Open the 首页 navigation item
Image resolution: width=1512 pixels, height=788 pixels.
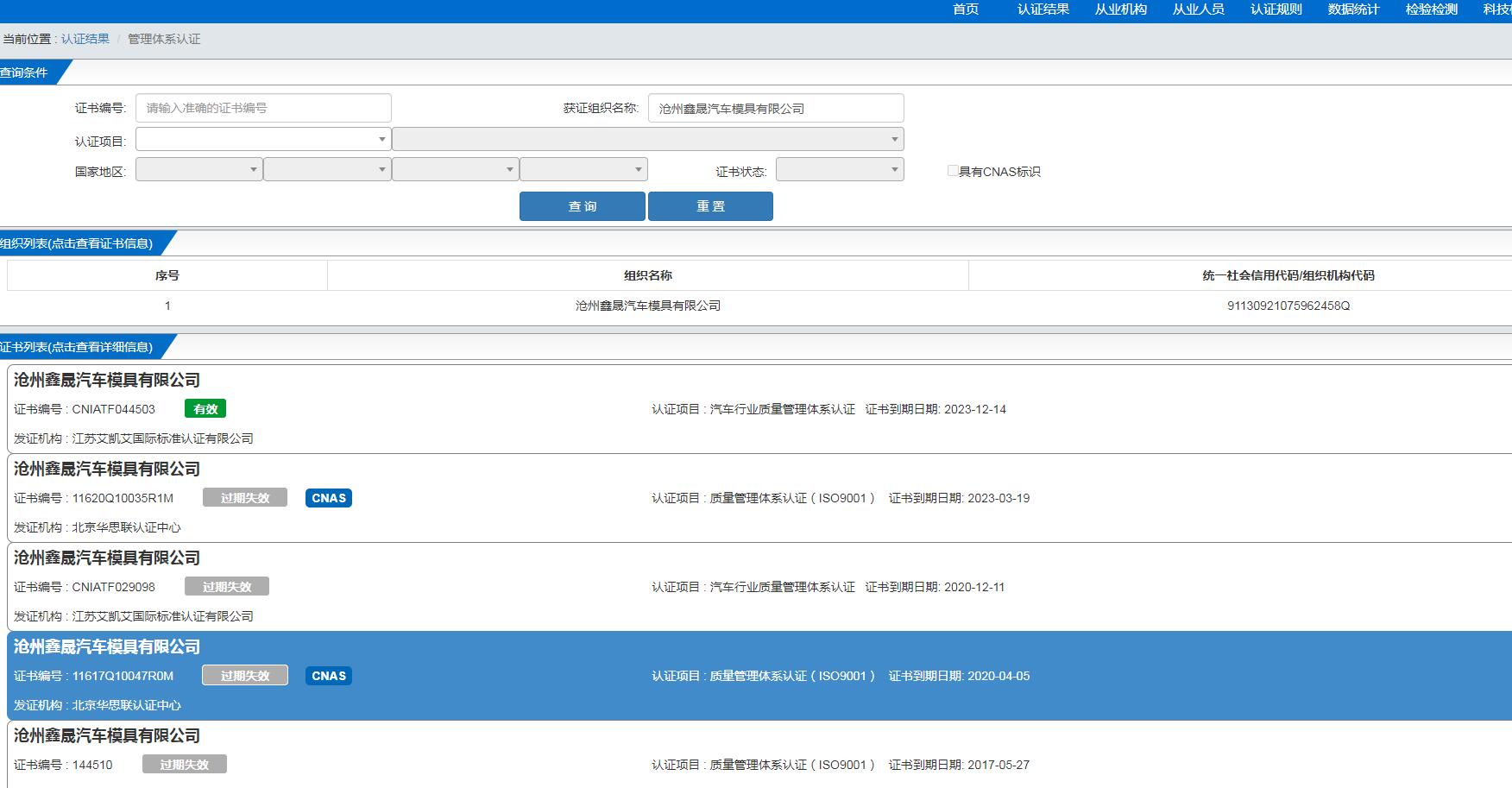pyautogui.click(x=966, y=9)
